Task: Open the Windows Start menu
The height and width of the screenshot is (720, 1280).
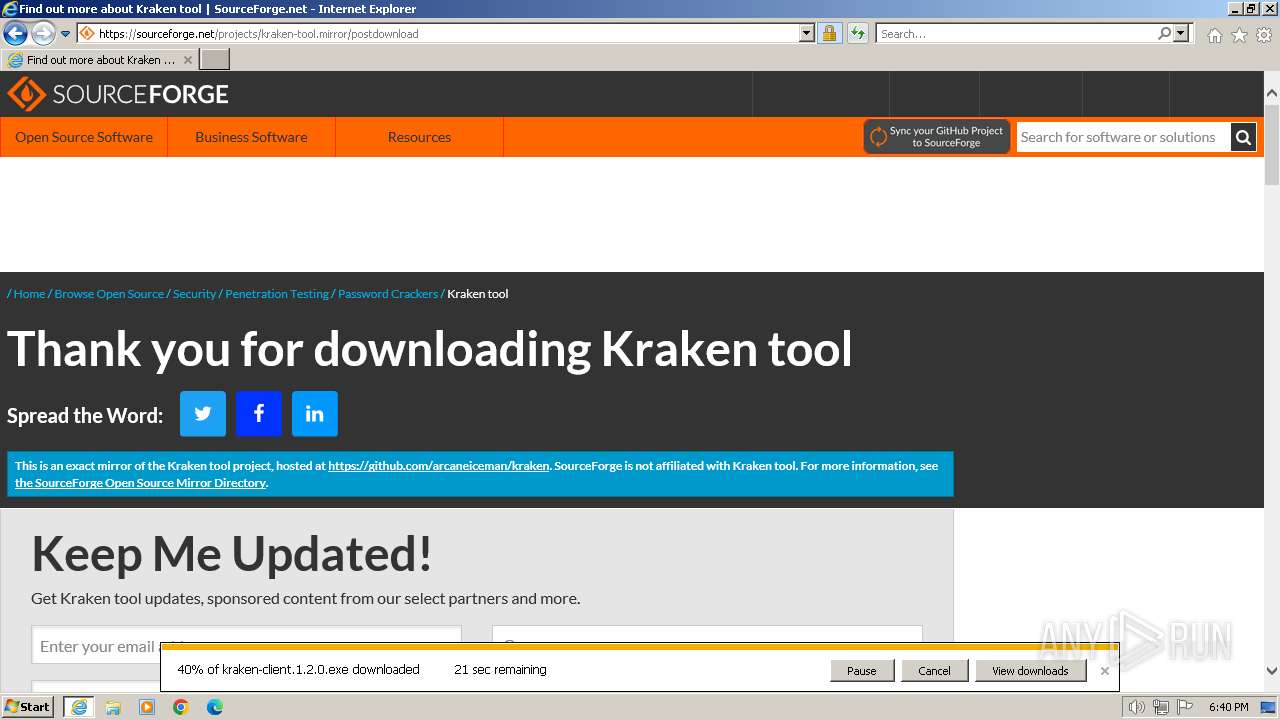Action: point(28,707)
